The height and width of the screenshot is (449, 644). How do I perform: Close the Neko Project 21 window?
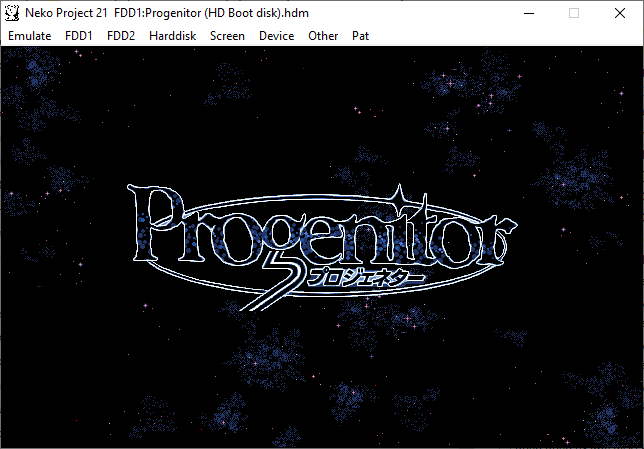pyautogui.click(x=620, y=13)
